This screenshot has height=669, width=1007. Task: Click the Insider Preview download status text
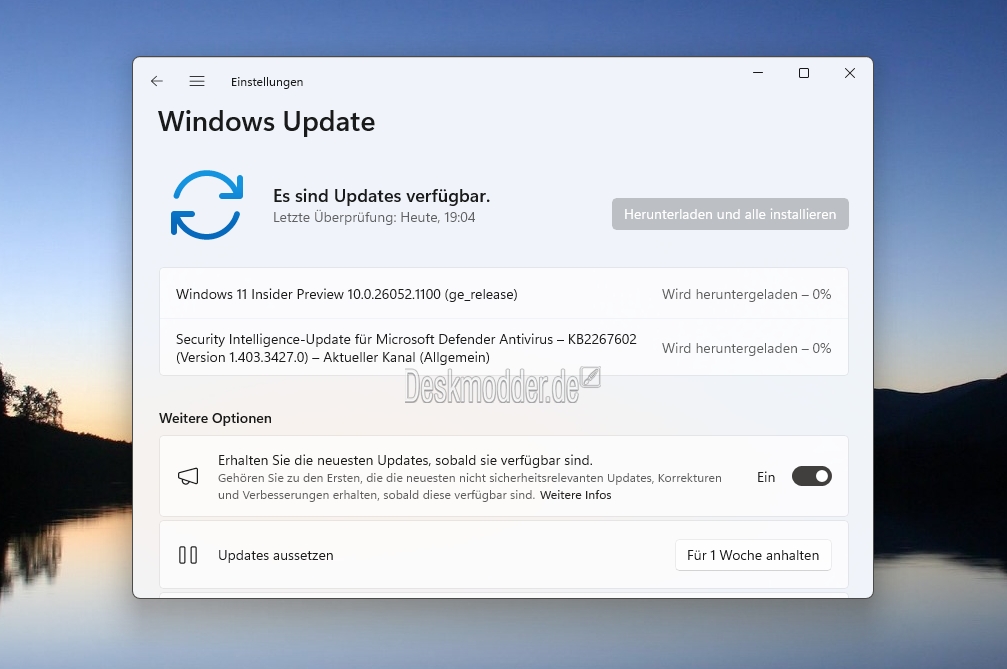pos(746,295)
